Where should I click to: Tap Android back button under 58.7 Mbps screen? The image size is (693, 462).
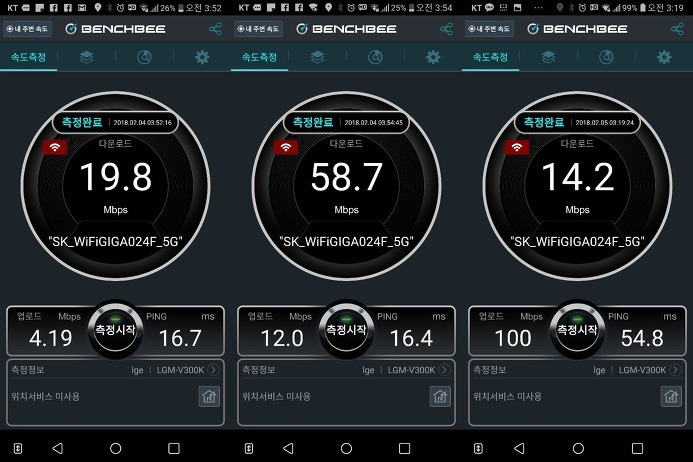[x=289, y=448]
